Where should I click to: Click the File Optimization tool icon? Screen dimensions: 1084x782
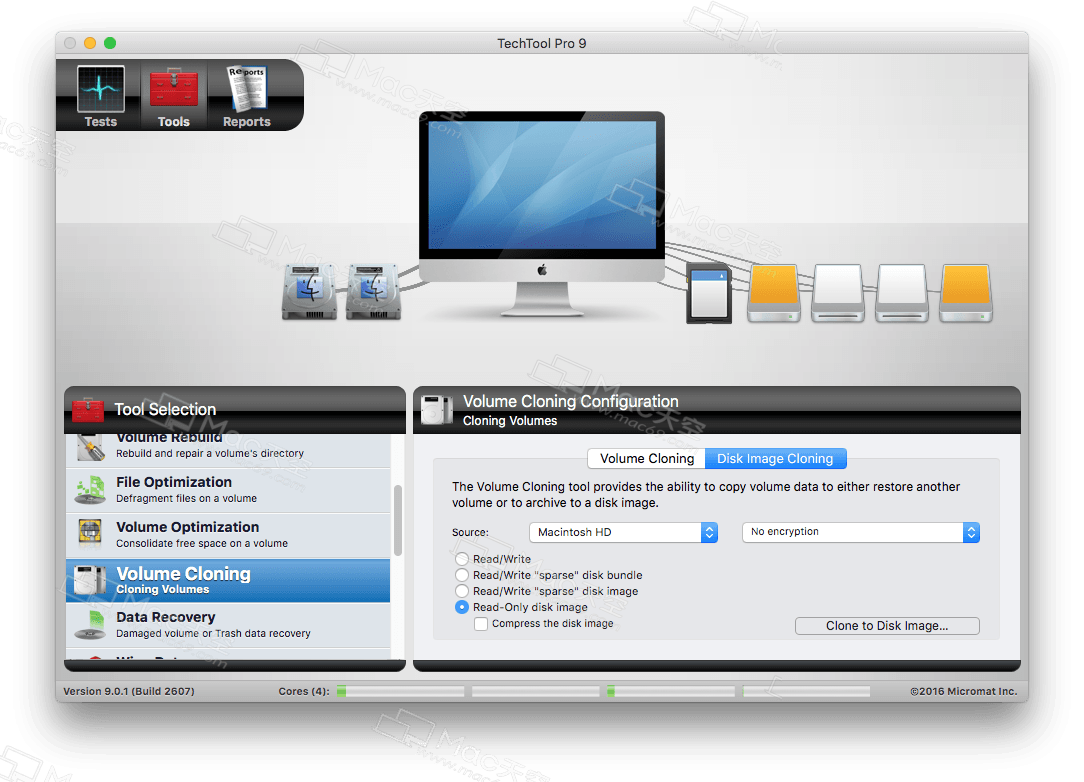(91, 490)
